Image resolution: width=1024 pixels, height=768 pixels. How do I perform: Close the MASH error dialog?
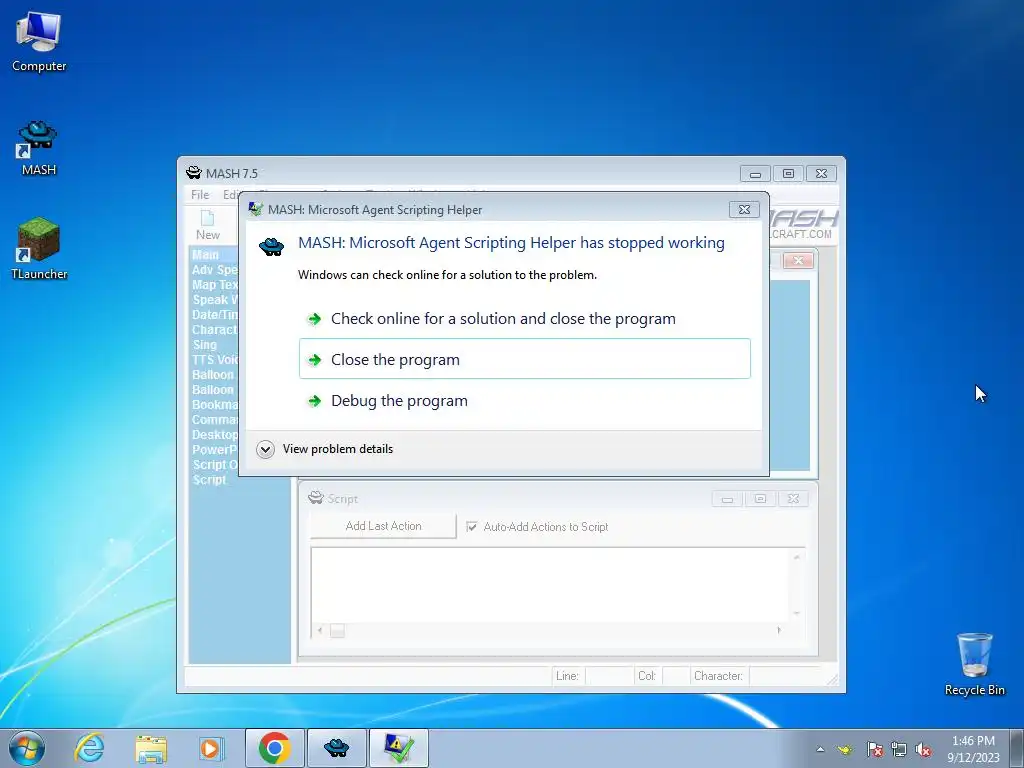point(744,210)
